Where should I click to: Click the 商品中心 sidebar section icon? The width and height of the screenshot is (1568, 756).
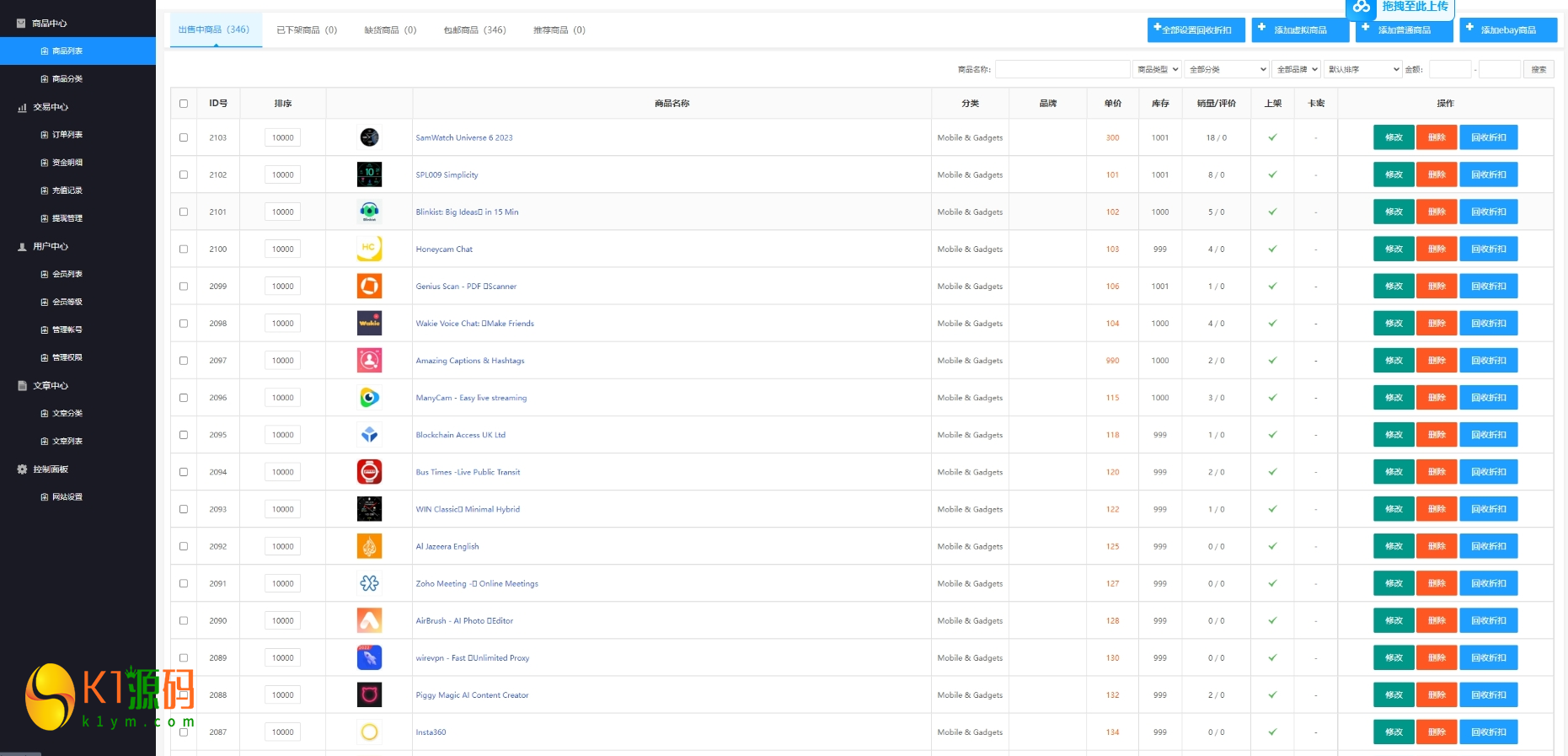[x=22, y=24]
